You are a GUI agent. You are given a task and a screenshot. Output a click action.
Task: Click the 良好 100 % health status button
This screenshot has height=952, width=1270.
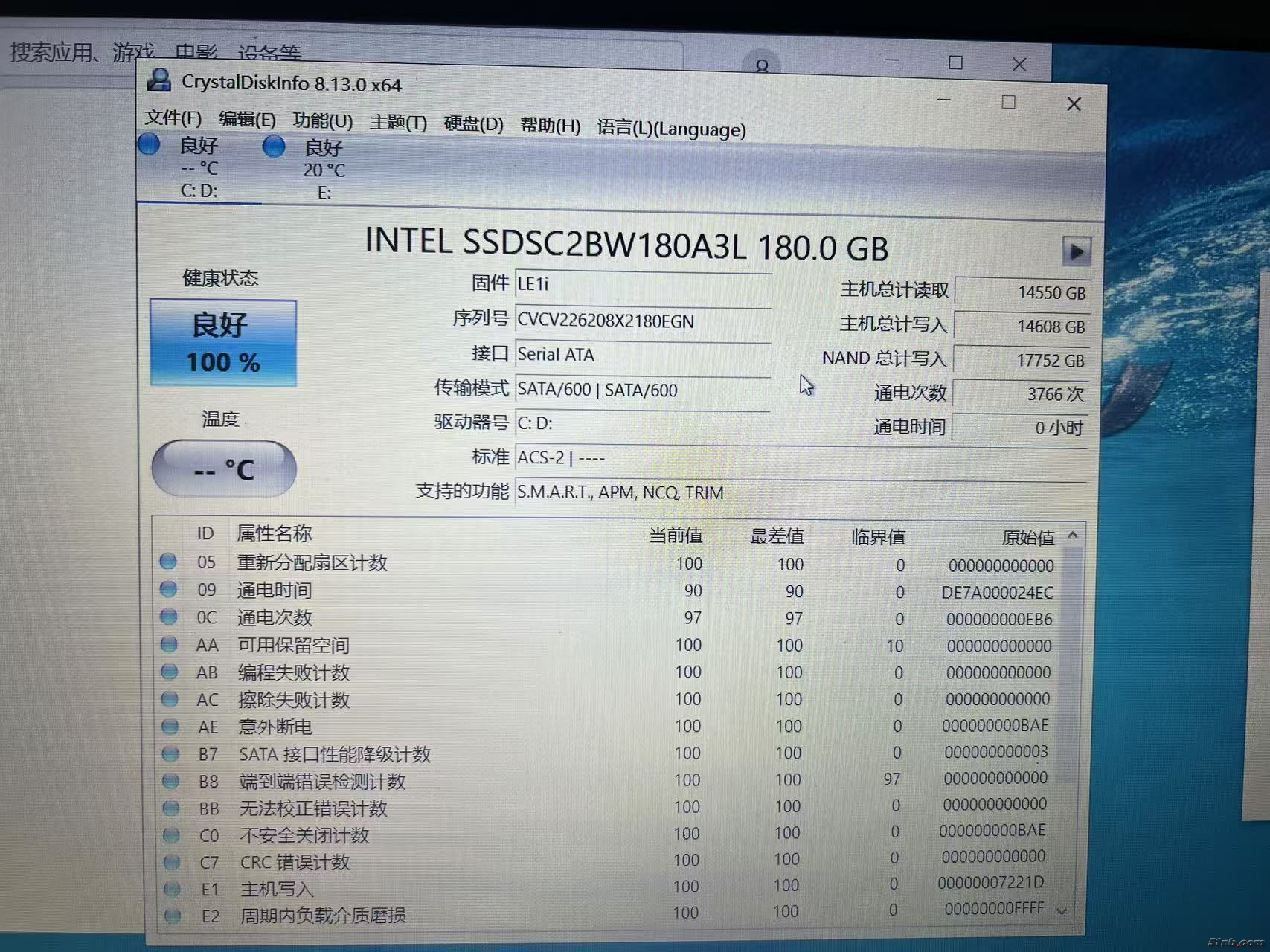(223, 343)
